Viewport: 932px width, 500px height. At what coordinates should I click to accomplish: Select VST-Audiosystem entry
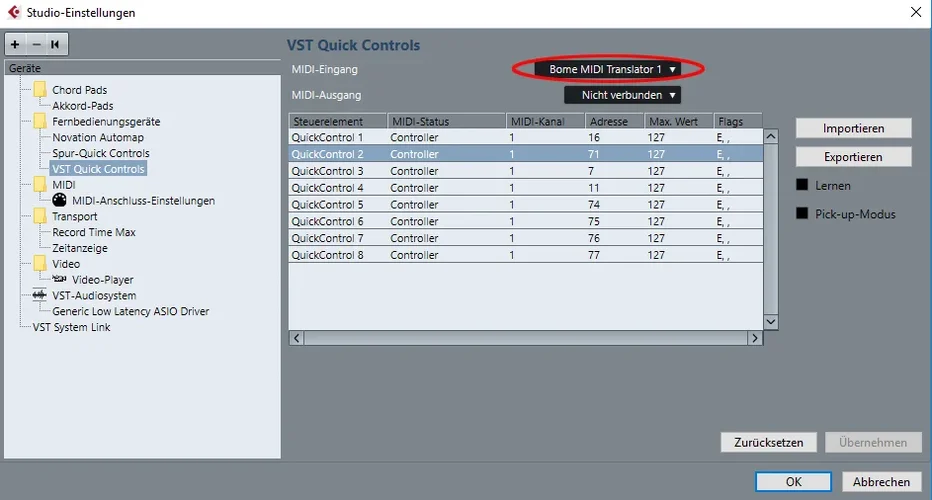tap(94, 295)
